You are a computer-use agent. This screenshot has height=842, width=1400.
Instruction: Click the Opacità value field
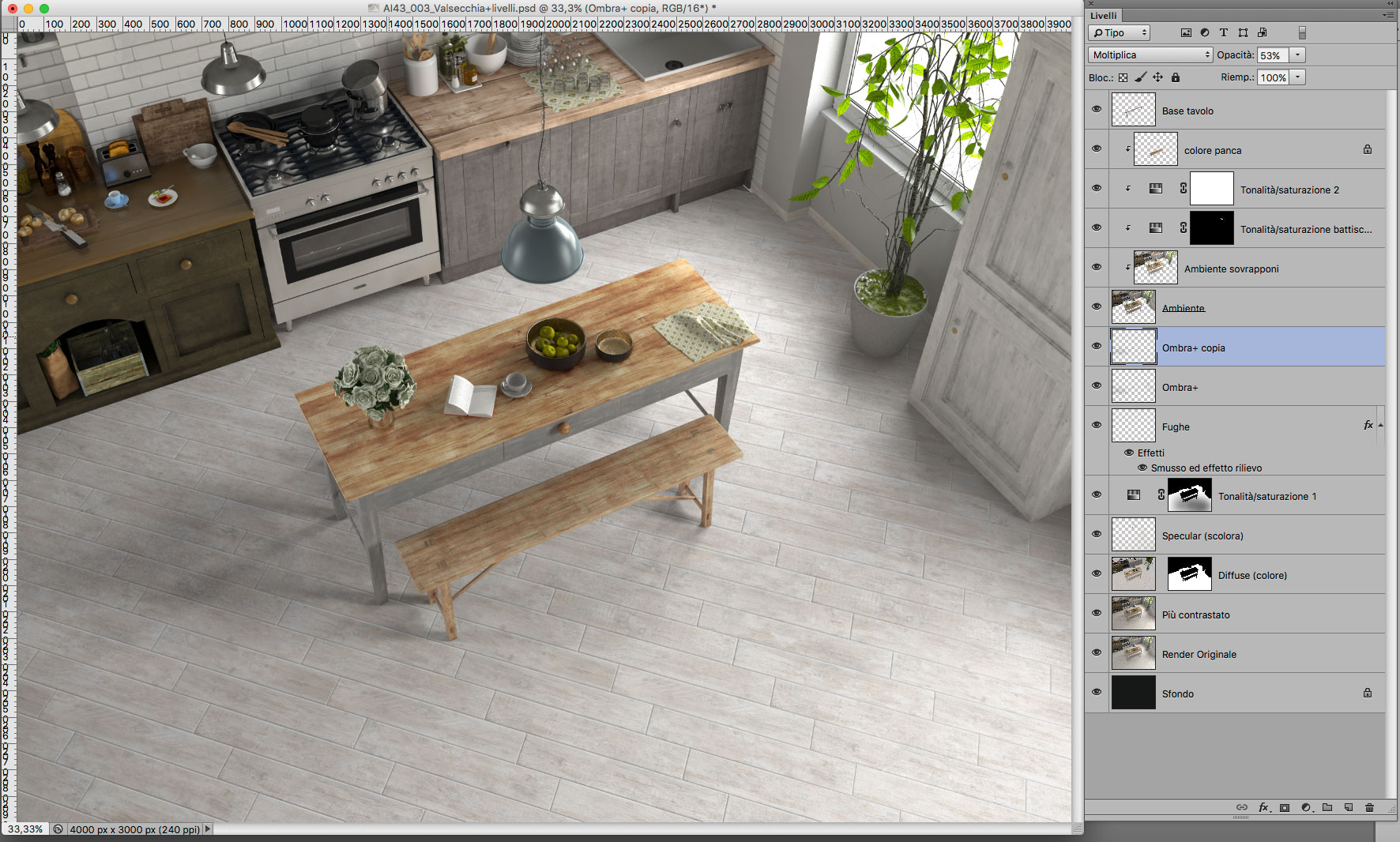(x=1273, y=55)
